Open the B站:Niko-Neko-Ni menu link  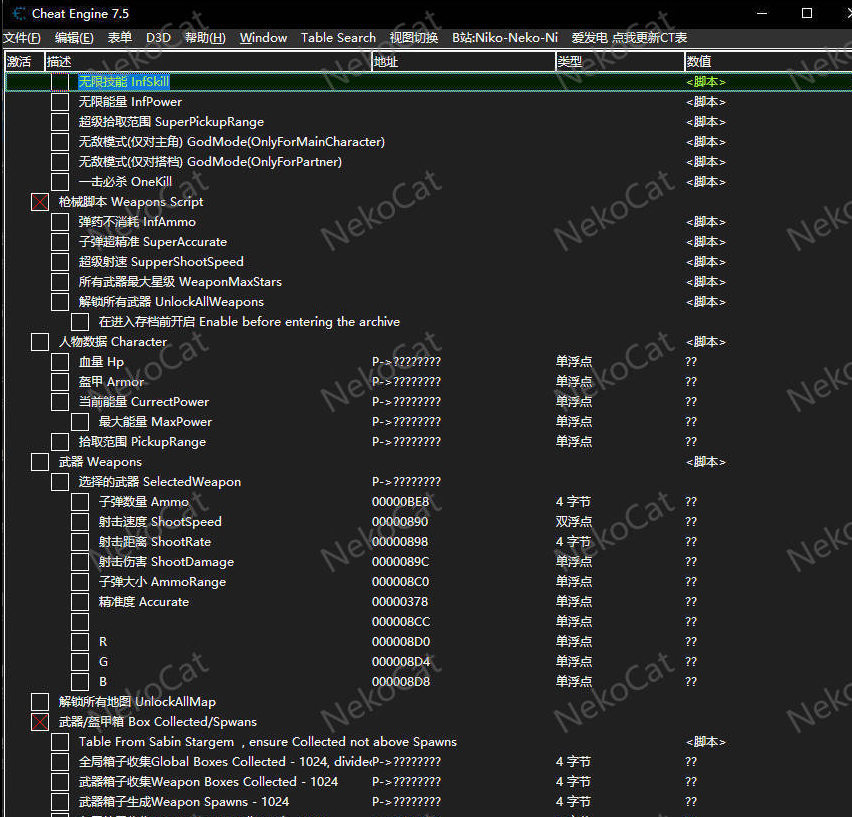(505, 38)
